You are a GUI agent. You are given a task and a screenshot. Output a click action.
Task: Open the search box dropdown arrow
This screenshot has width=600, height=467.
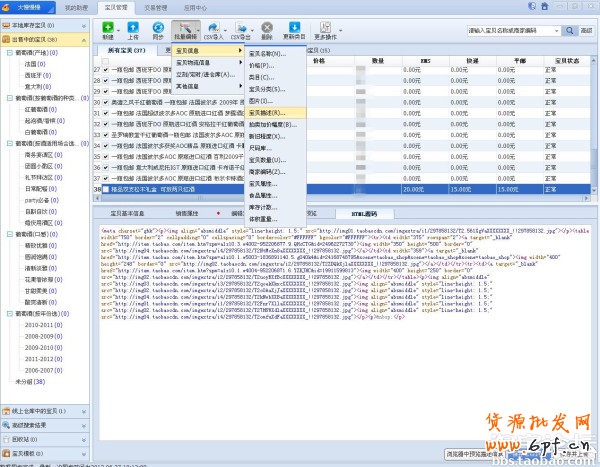[557, 31]
